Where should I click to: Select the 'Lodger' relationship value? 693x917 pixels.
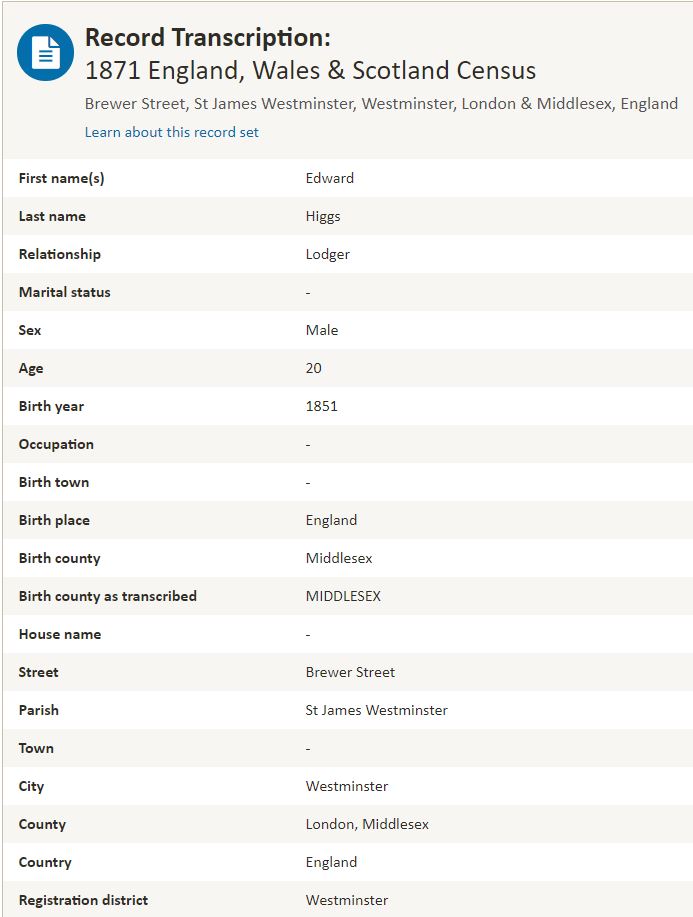pos(328,254)
